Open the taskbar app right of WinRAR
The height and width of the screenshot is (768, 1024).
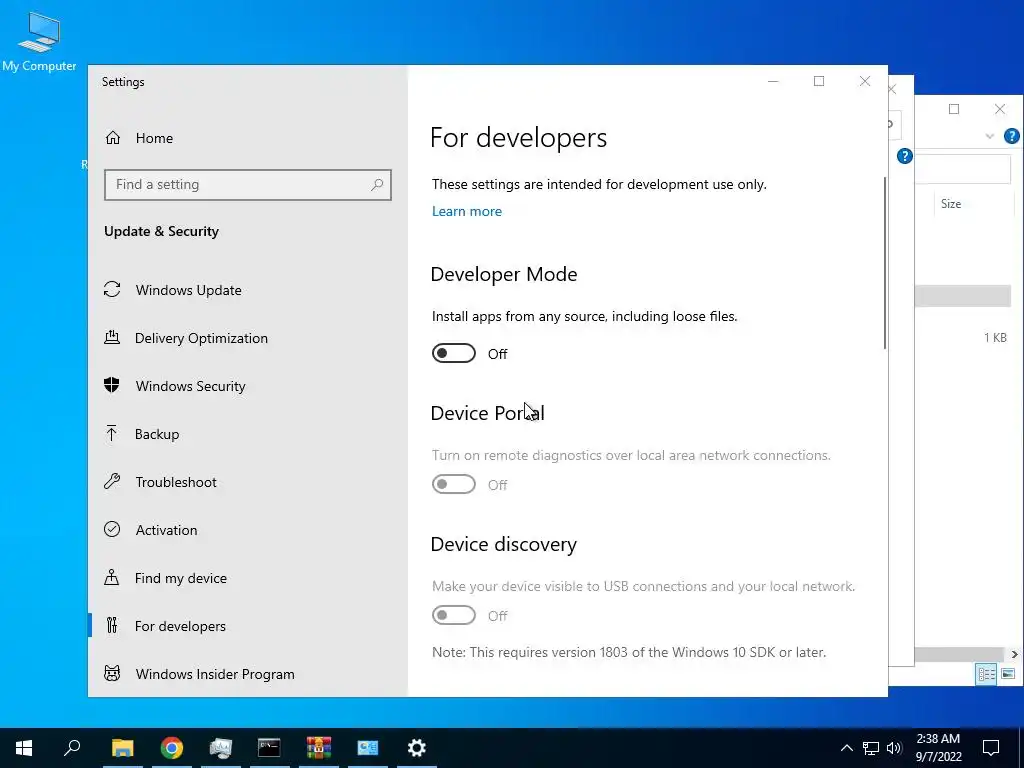[368, 748]
